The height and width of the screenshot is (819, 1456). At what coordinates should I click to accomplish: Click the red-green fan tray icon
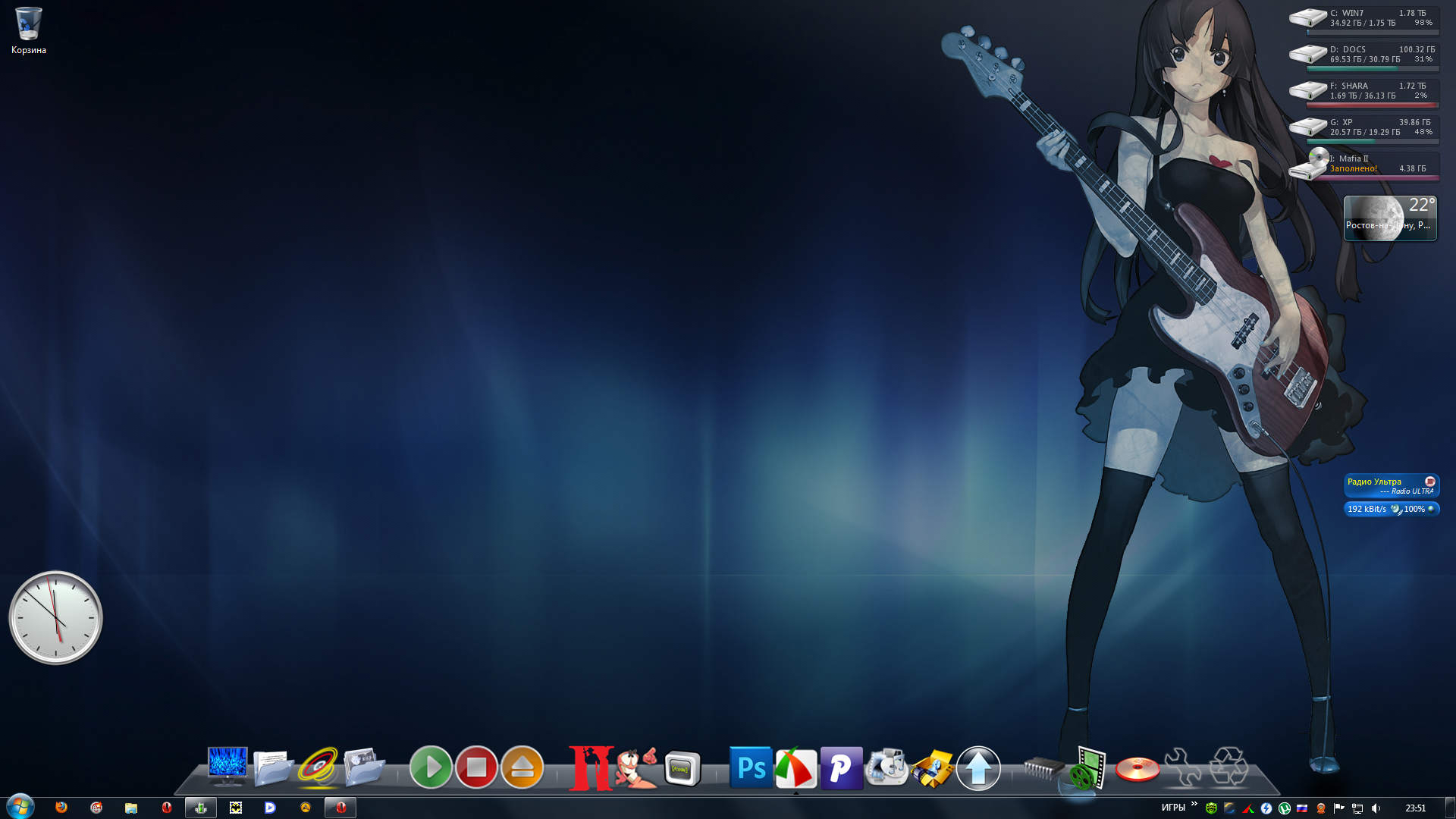(x=1248, y=808)
